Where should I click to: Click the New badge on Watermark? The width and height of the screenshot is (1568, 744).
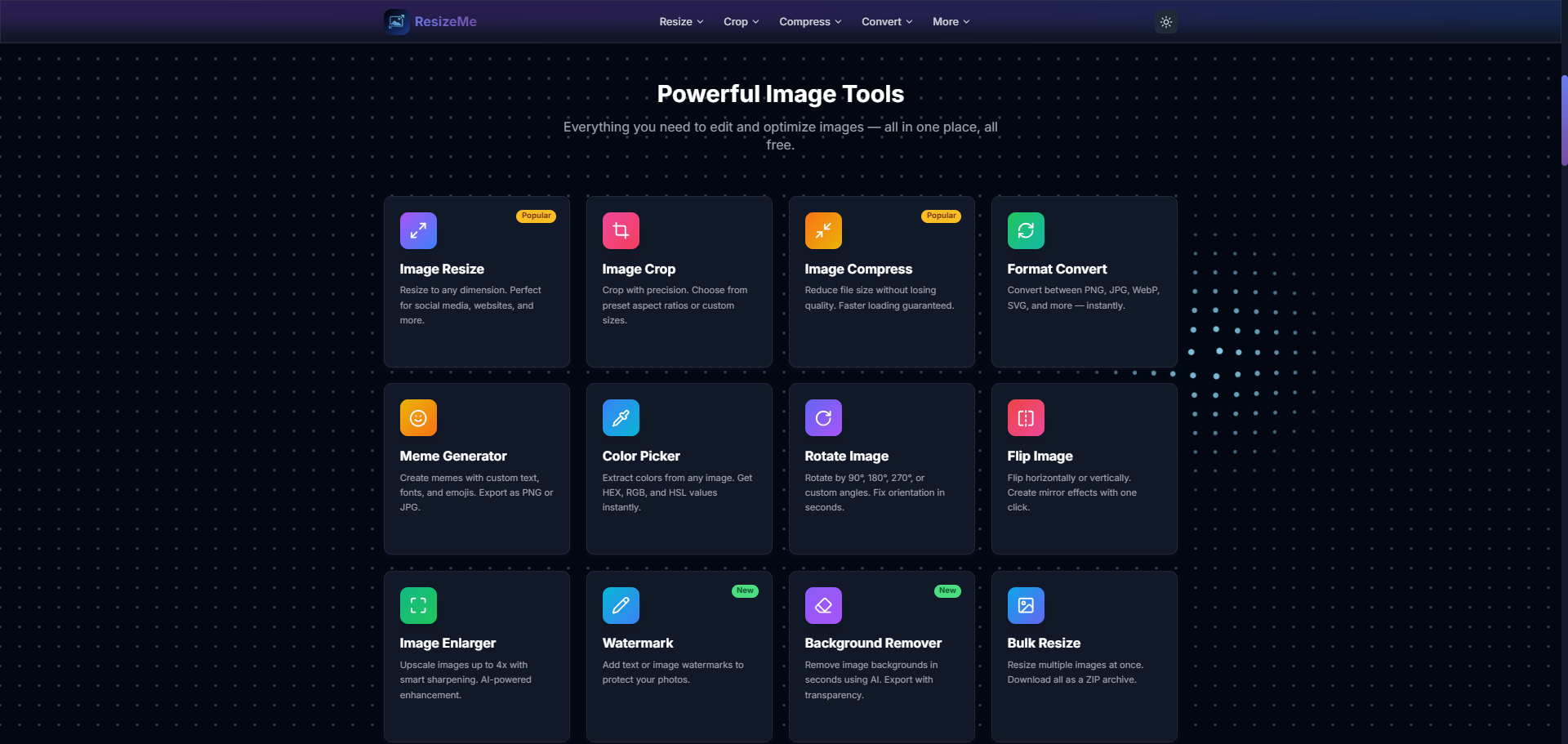745,591
